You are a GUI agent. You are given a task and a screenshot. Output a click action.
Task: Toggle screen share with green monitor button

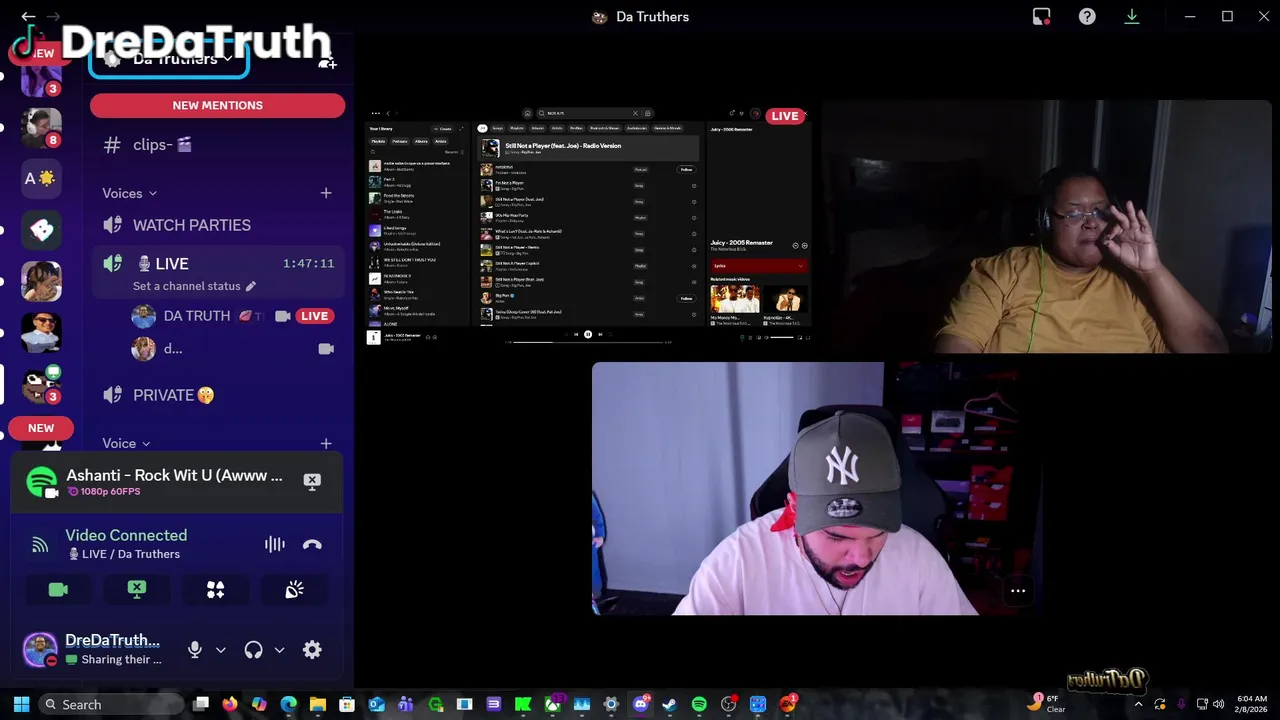coord(137,590)
